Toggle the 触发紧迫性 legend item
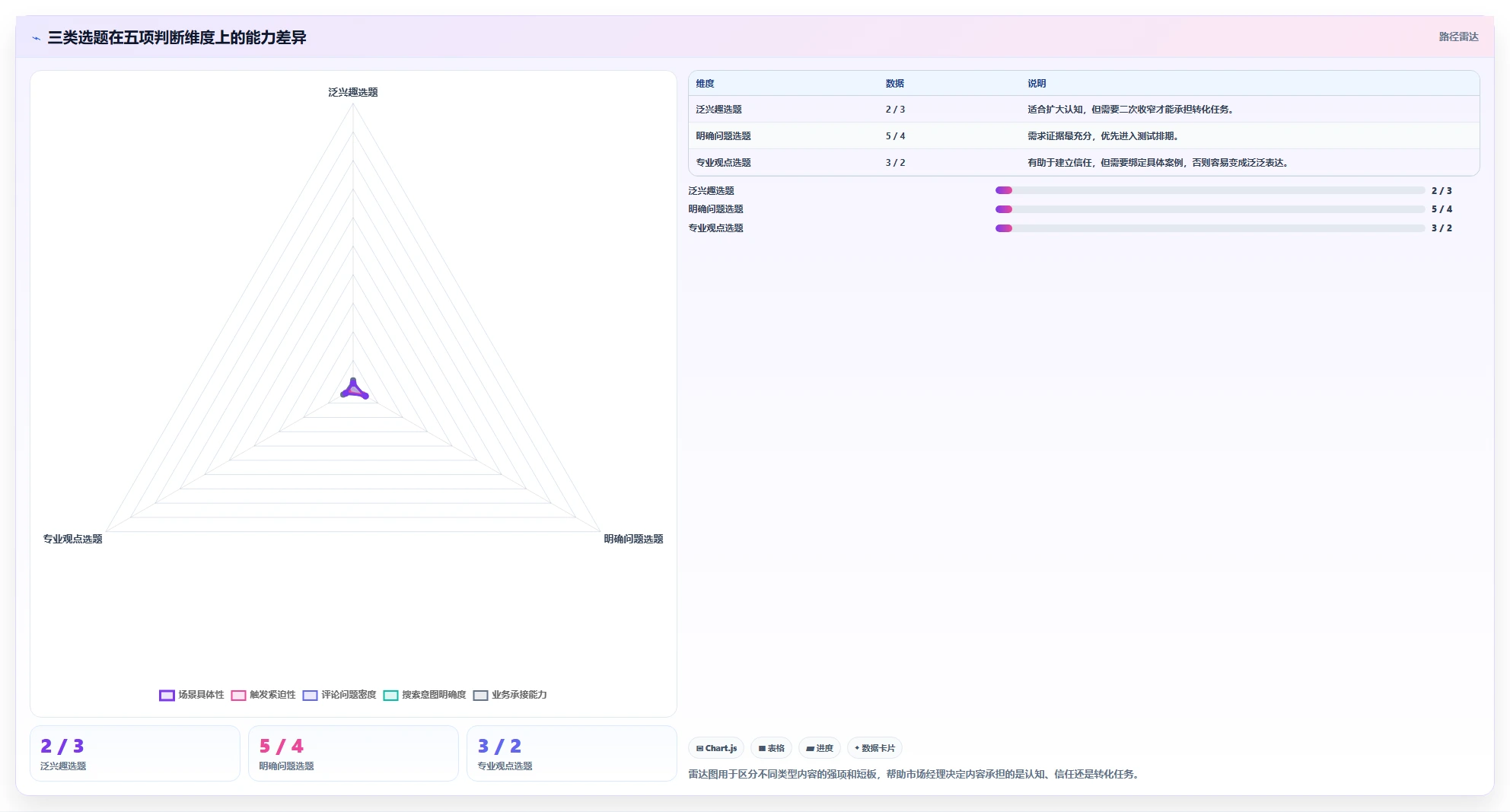 (x=263, y=695)
